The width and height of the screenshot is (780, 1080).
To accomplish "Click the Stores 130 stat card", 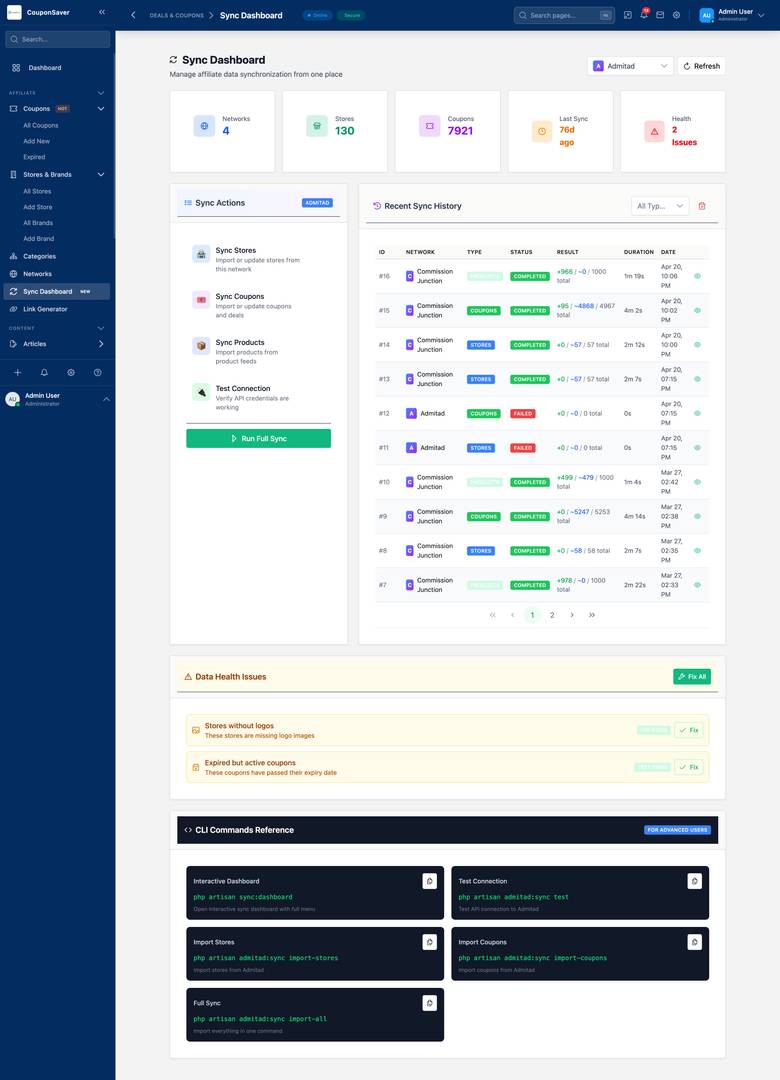I will [x=335, y=131].
